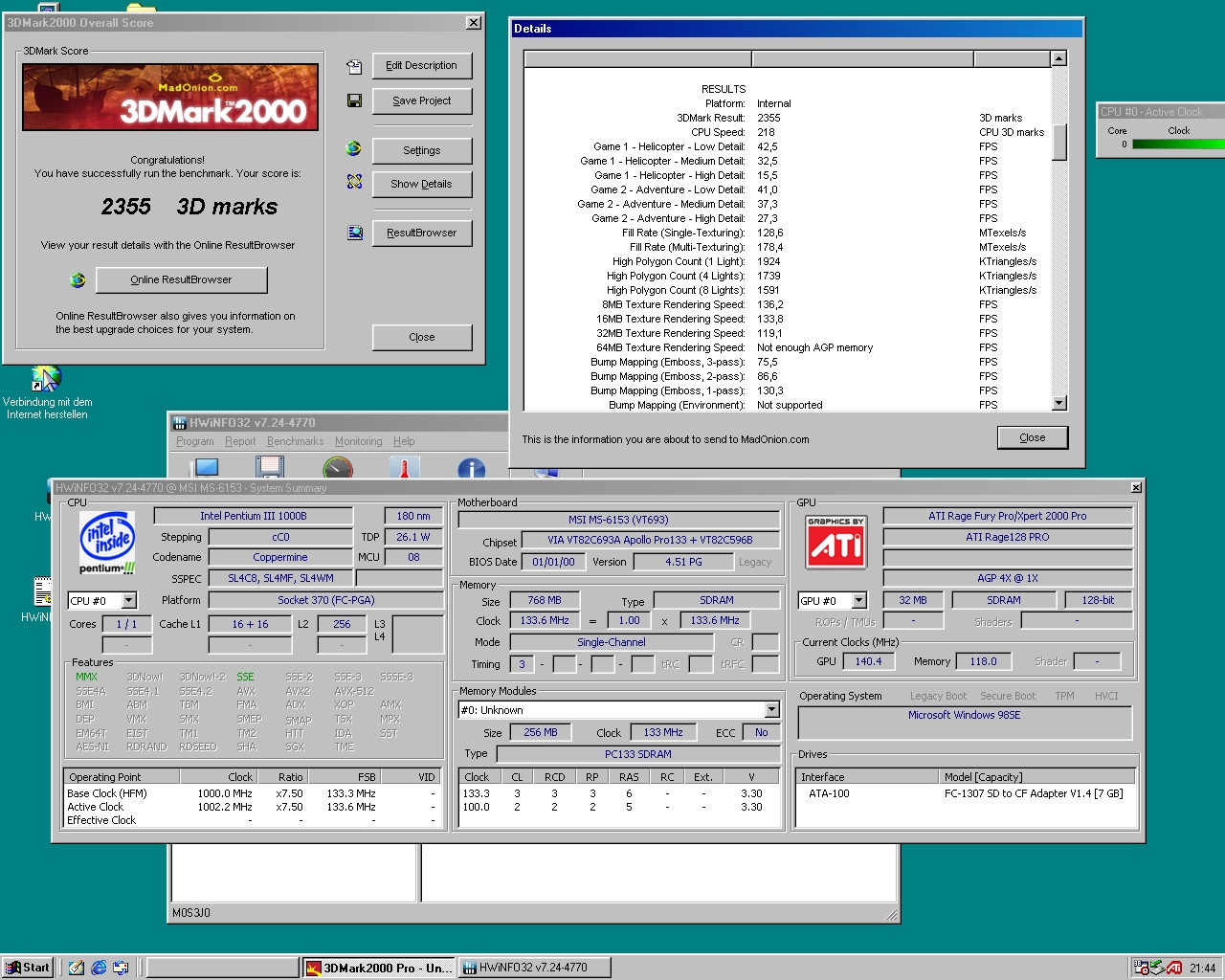The width and height of the screenshot is (1225, 980).
Task: Click the green CPU #0 clock bar
Action: (1179, 145)
